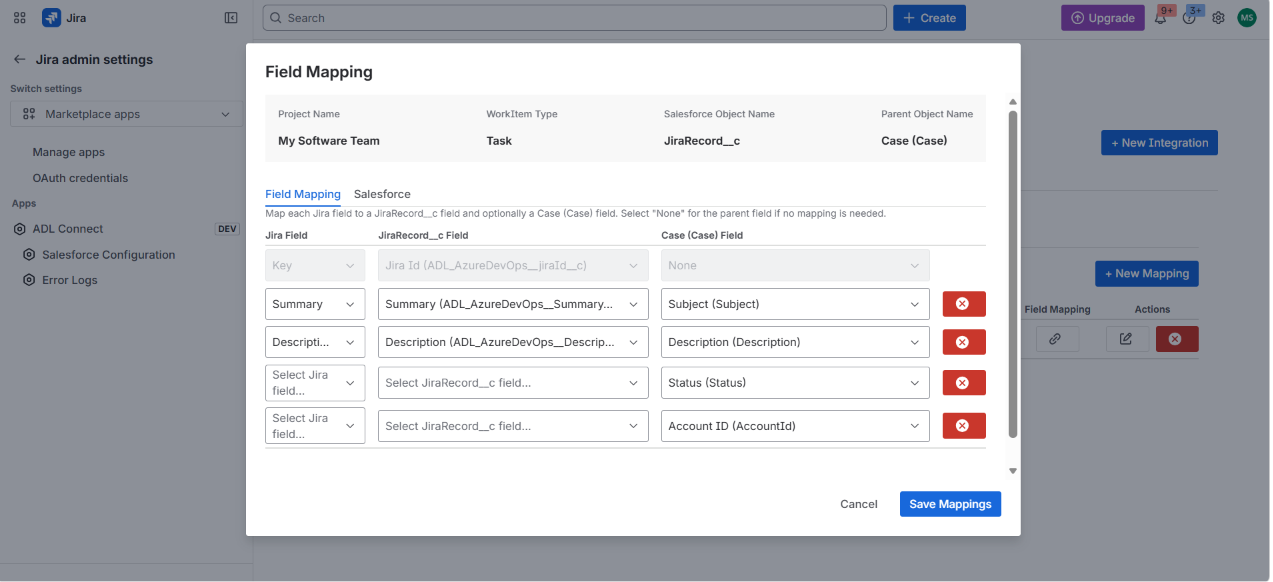
Task: Remove the Account ID mapping row
Action: pos(964,426)
